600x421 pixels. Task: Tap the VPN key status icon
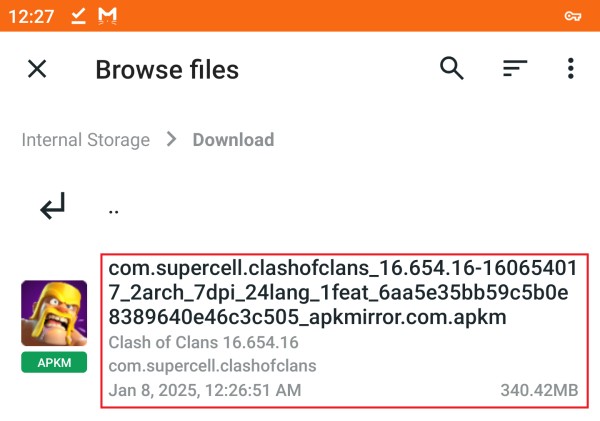coord(573,16)
